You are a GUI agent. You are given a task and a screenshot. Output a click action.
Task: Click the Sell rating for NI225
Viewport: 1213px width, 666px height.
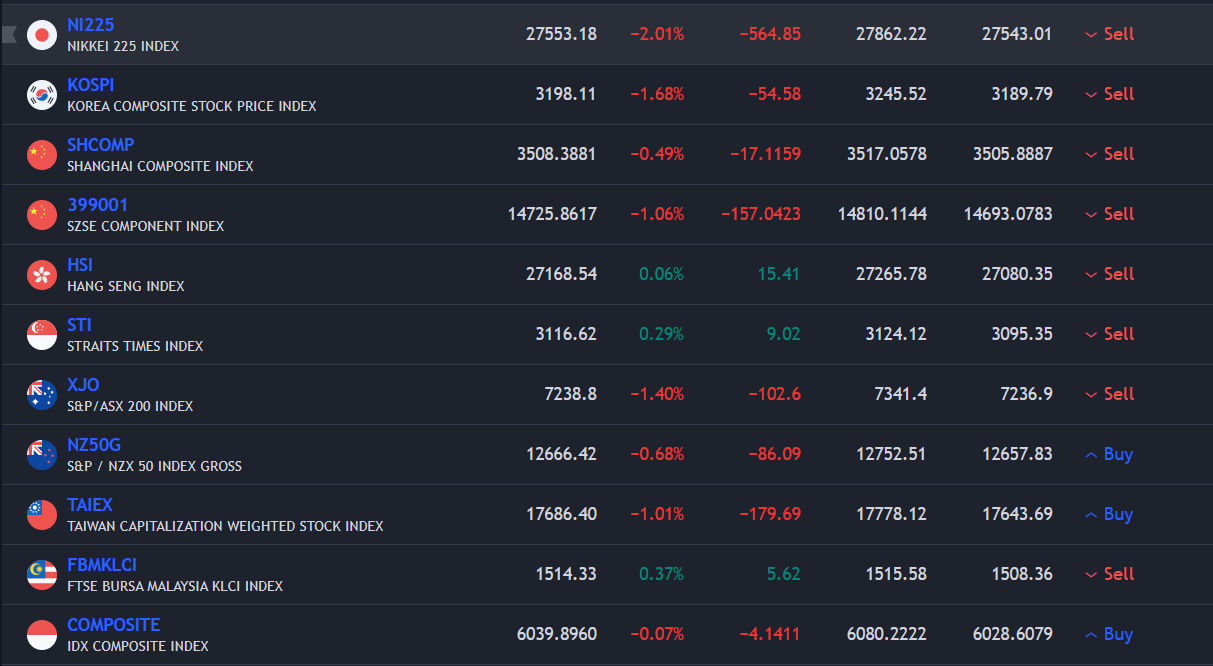point(1109,34)
